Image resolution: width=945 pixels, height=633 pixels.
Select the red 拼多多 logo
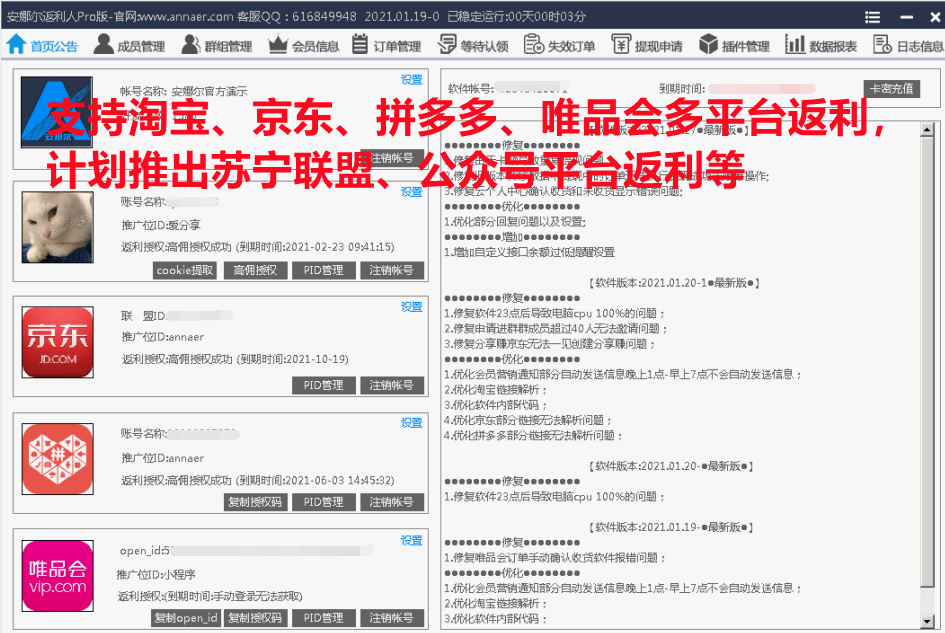point(58,459)
